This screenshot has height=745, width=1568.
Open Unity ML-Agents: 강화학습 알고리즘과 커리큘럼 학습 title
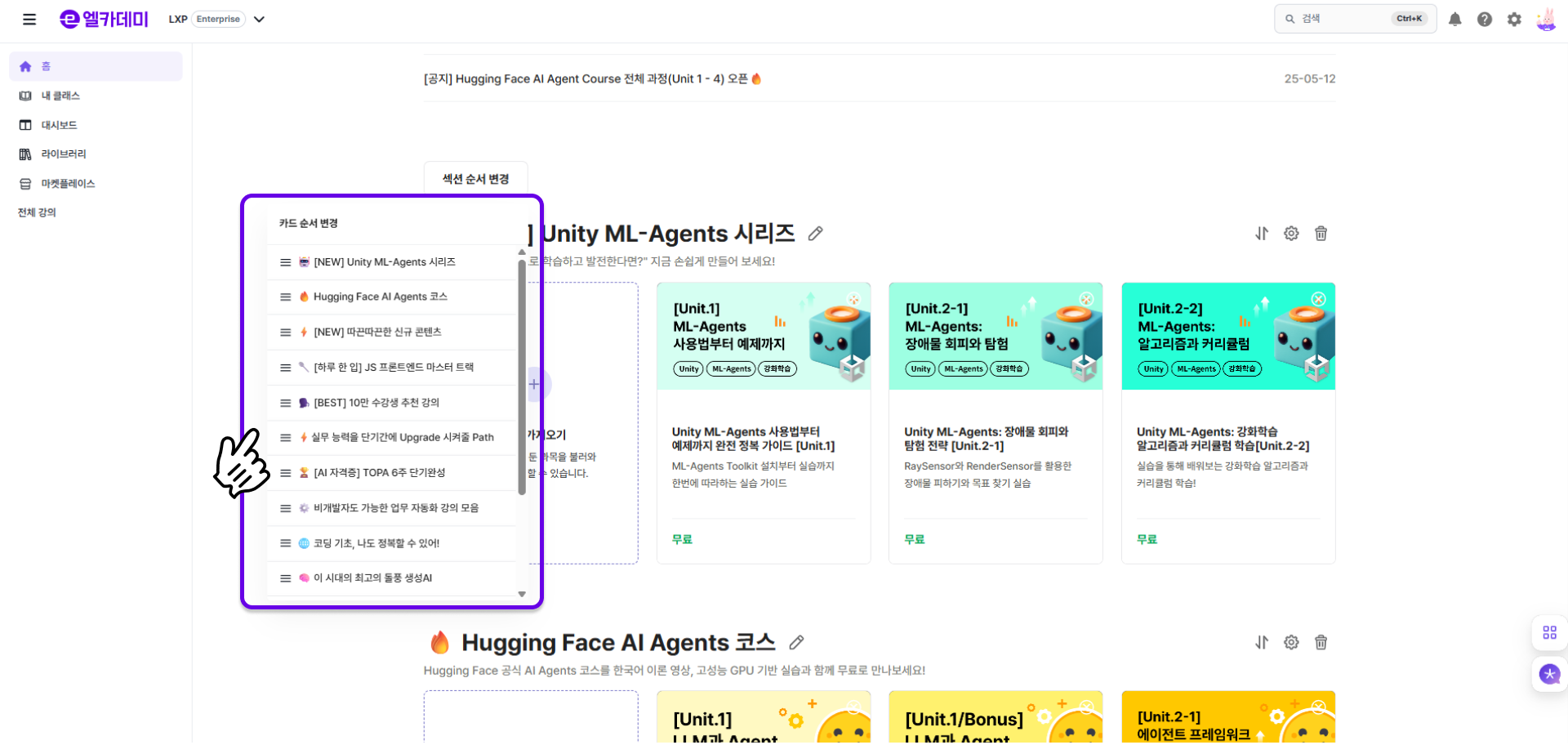[x=1223, y=439]
